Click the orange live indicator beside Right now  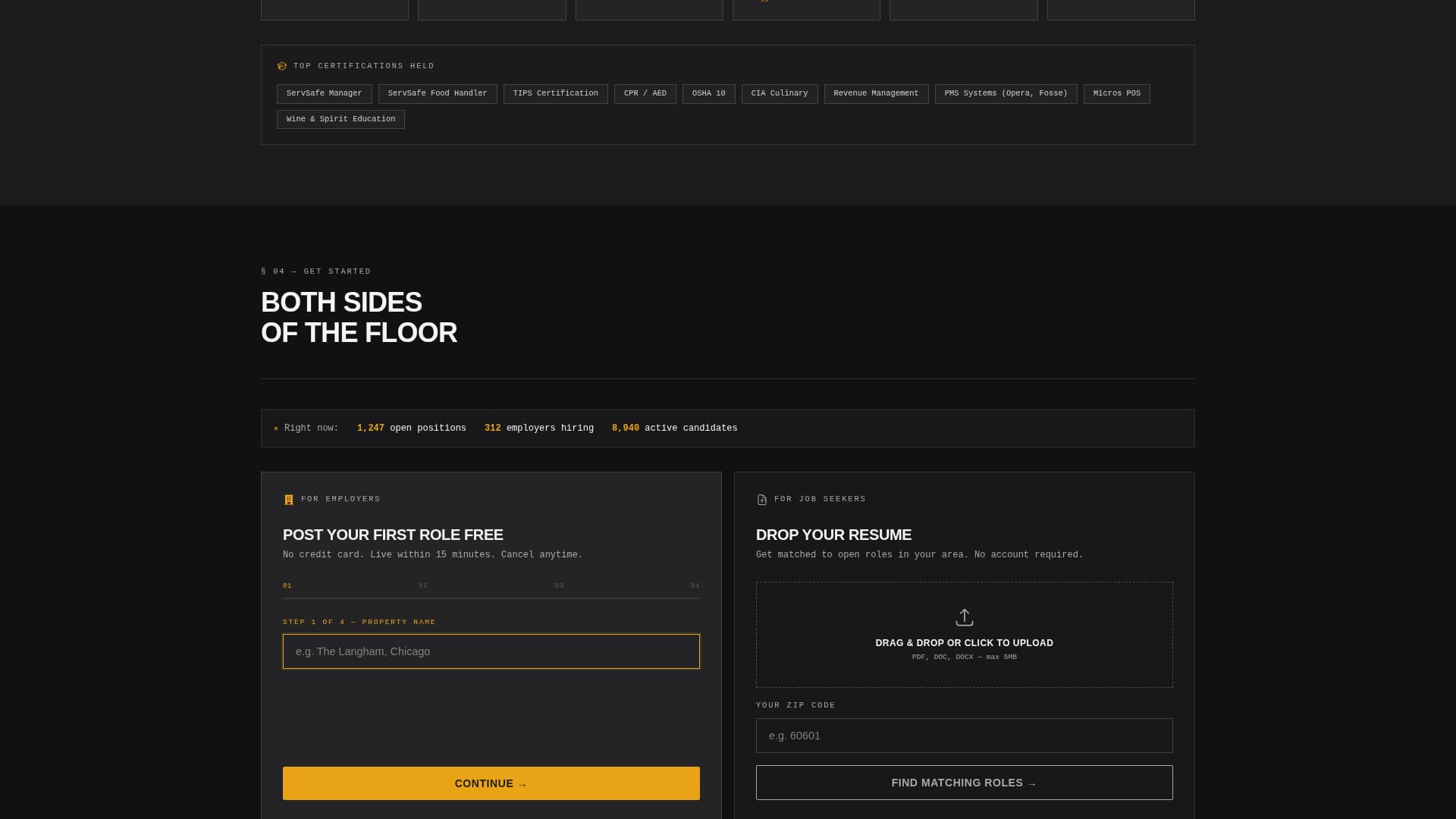point(275,428)
